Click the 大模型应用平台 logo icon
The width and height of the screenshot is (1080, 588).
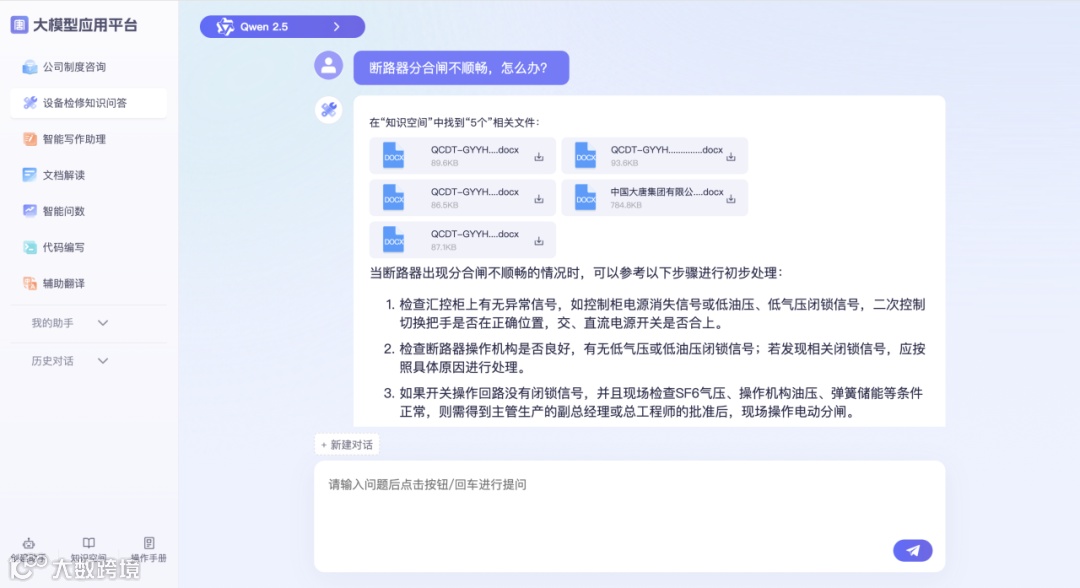[19, 25]
